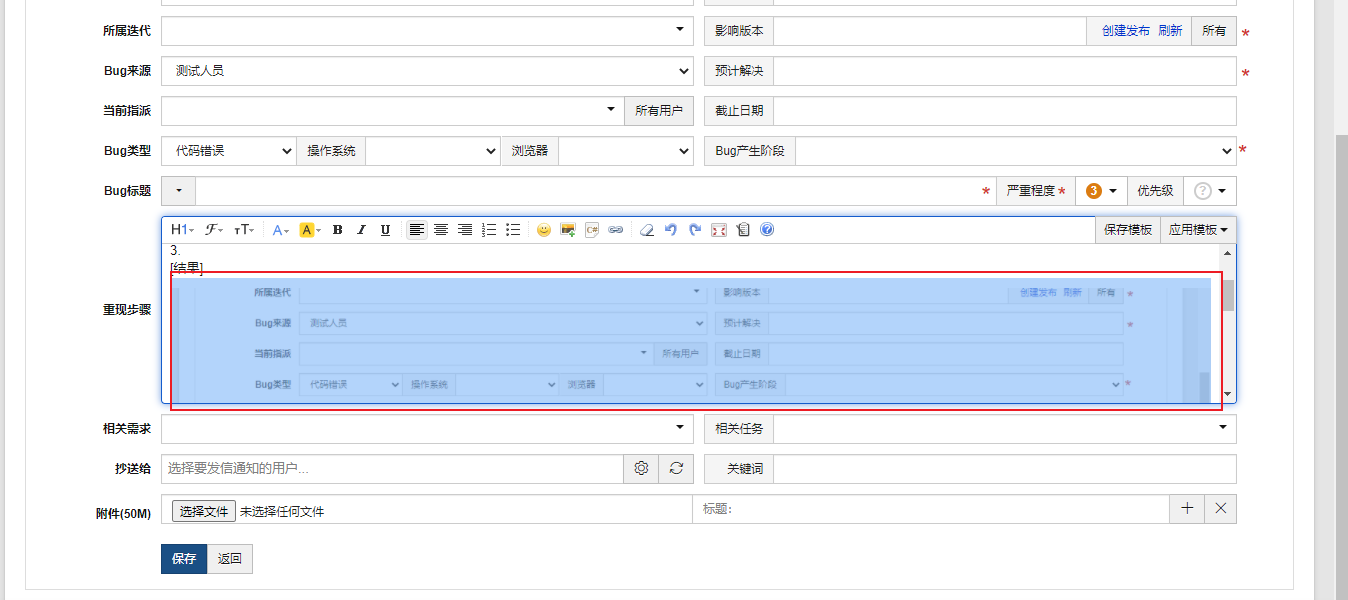Click the 选择文件 file button
This screenshot has width=1348, height=600.
click(204, 511)
